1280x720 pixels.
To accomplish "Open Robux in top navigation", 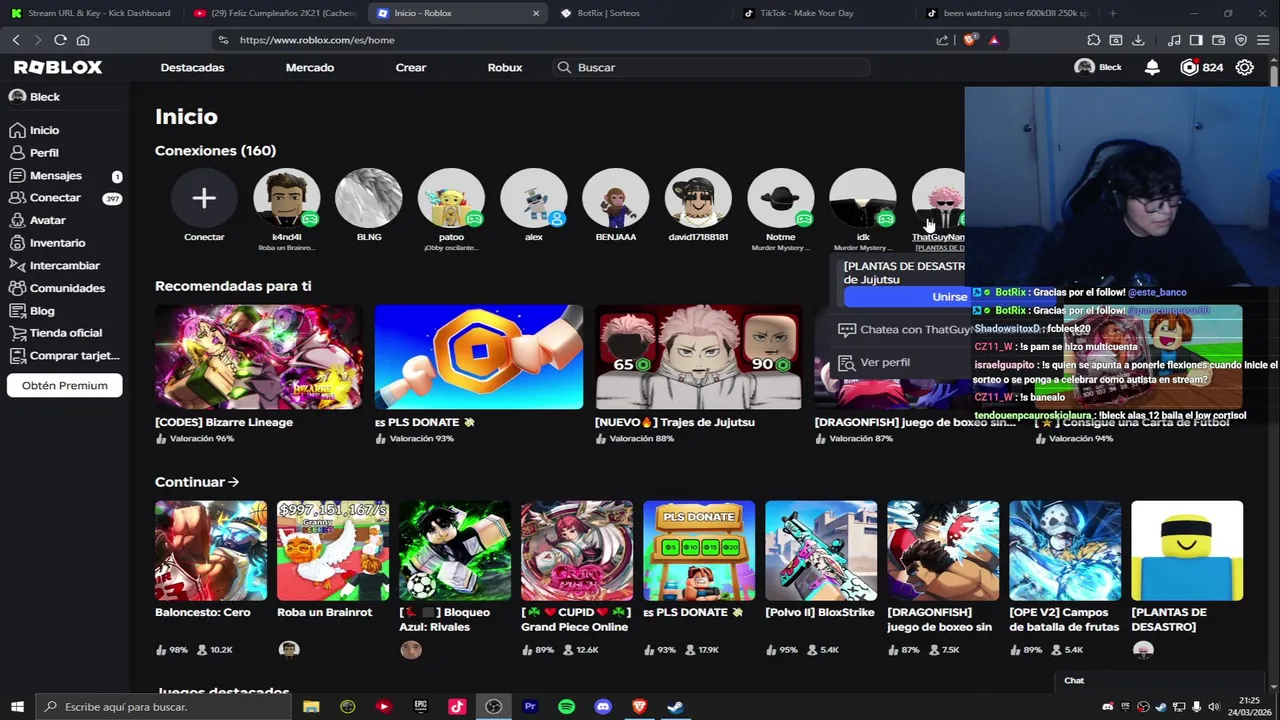I will point(505,67).
